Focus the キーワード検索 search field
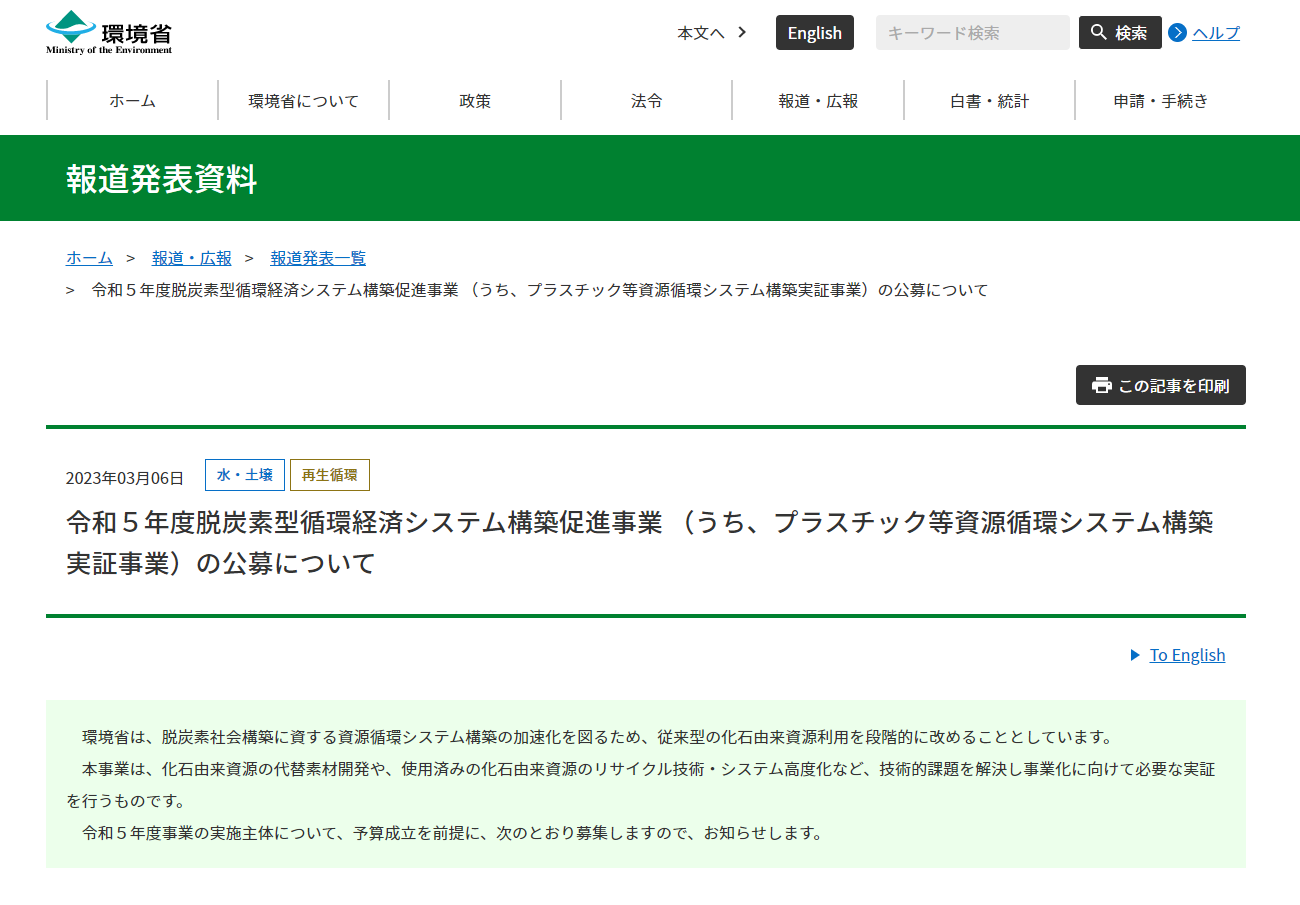This screenshot has height=905, width=1300. (972, 33)
